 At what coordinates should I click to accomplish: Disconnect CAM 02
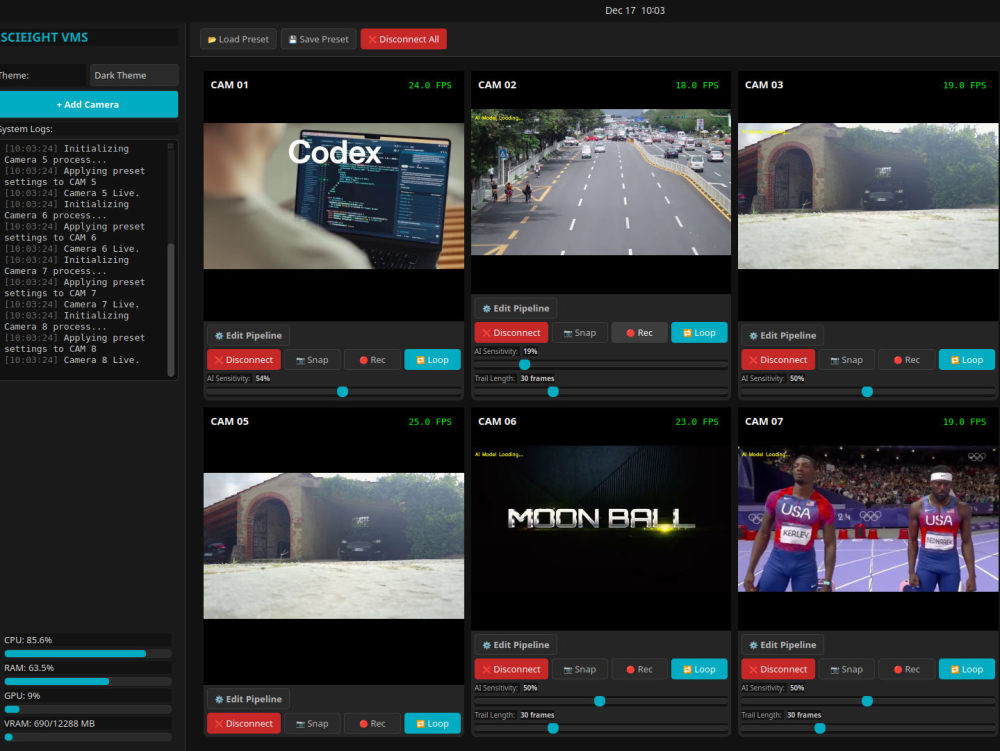[x=511, y=333]
